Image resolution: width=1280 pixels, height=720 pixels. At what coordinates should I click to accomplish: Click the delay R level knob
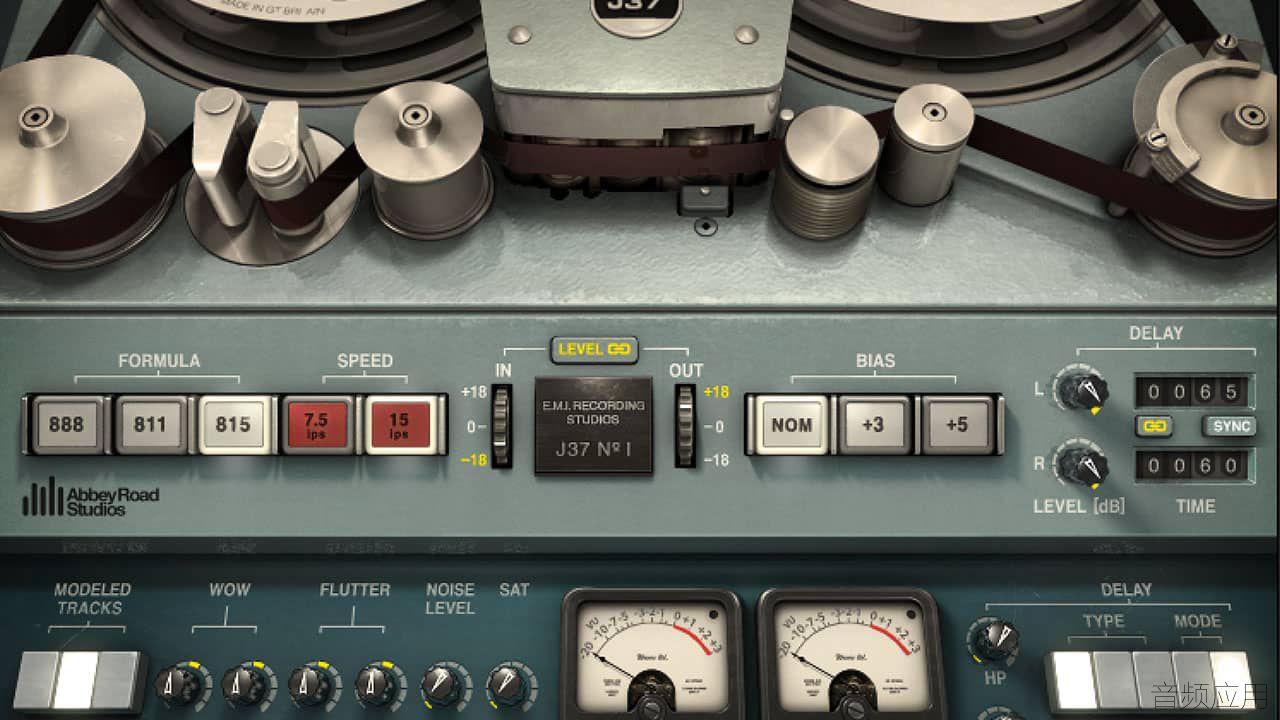click(x=1082, y=467)
